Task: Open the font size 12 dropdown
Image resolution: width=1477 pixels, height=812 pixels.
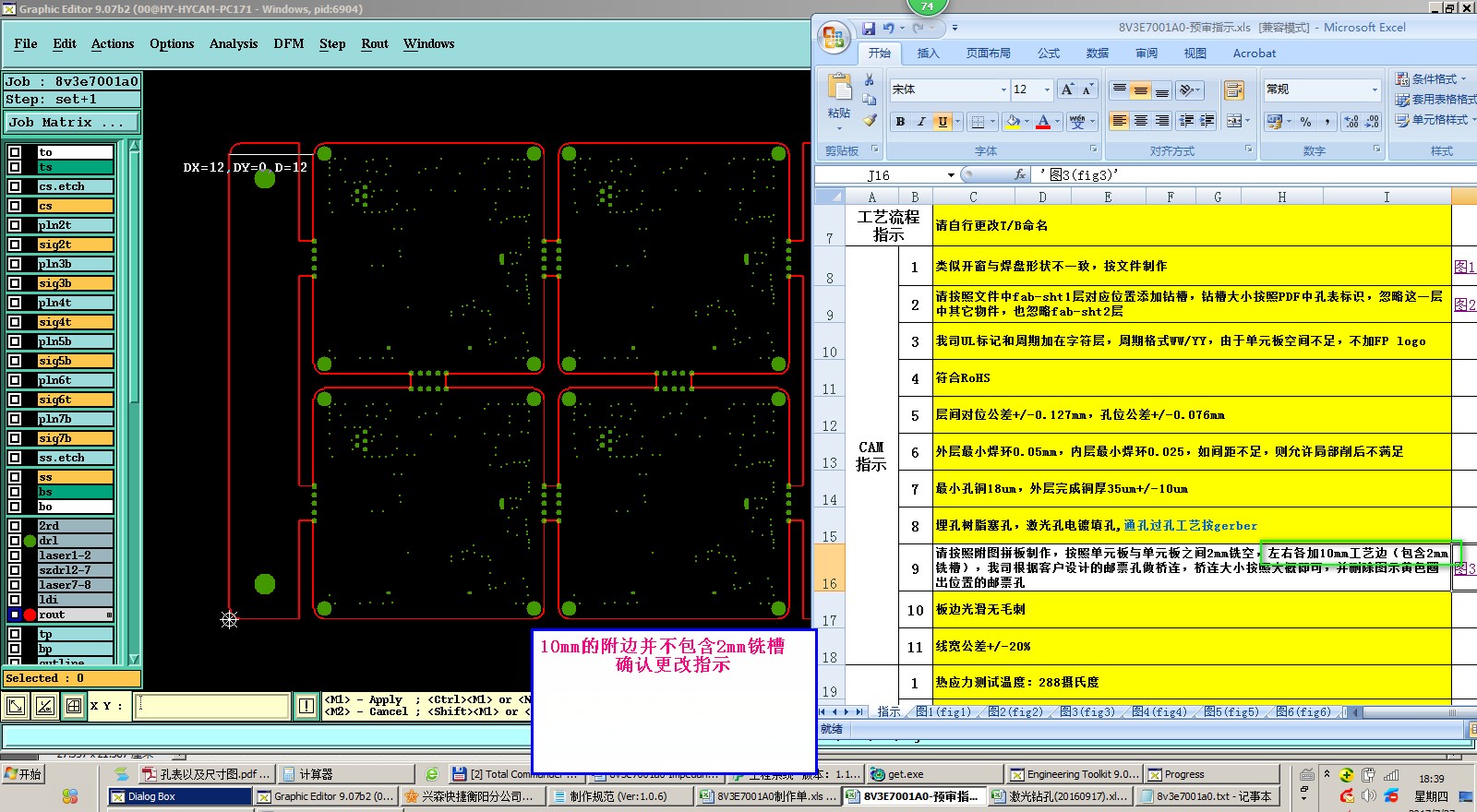Action: 1047,90
